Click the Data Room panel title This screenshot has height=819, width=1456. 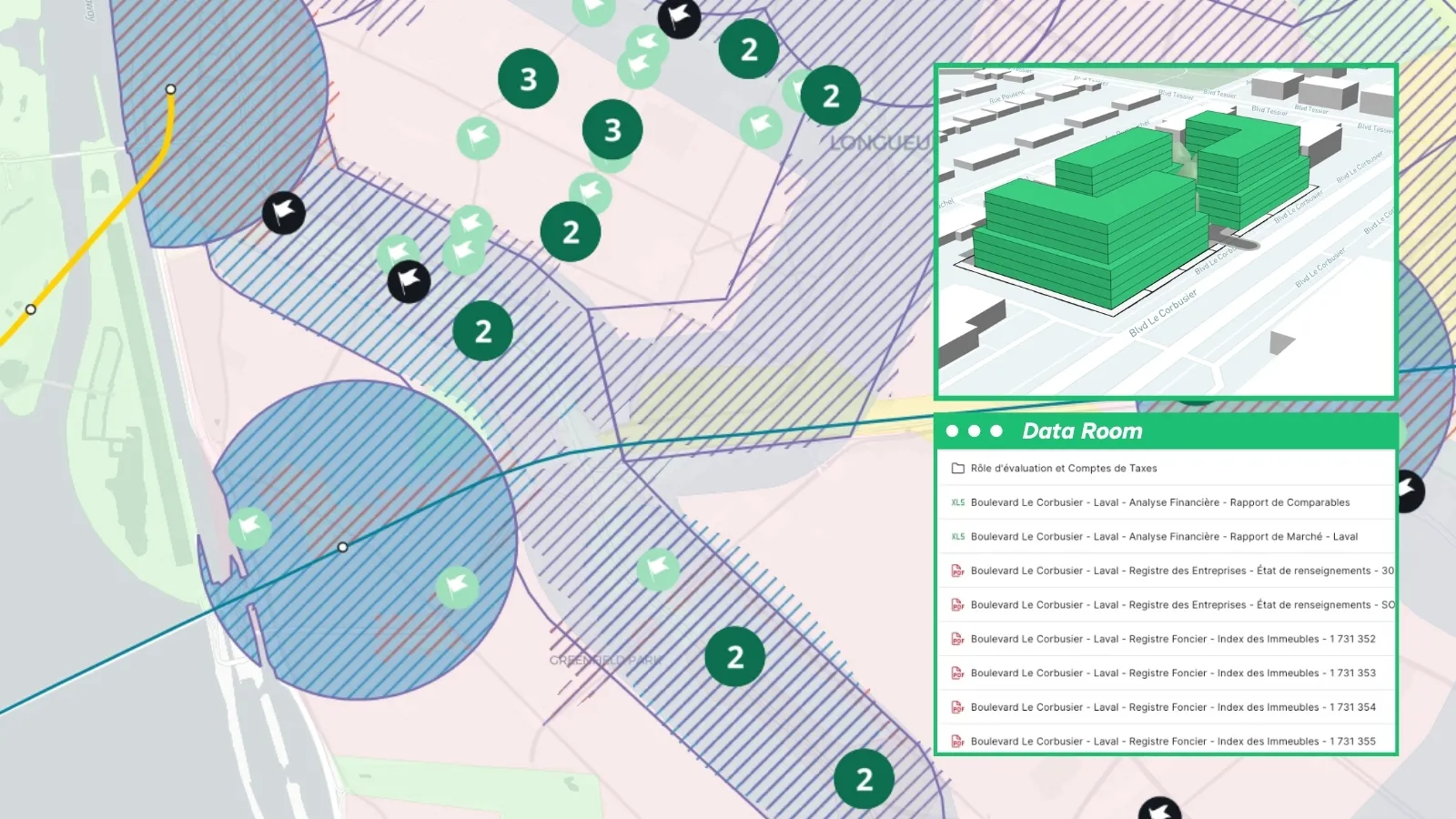(1082, 431)
